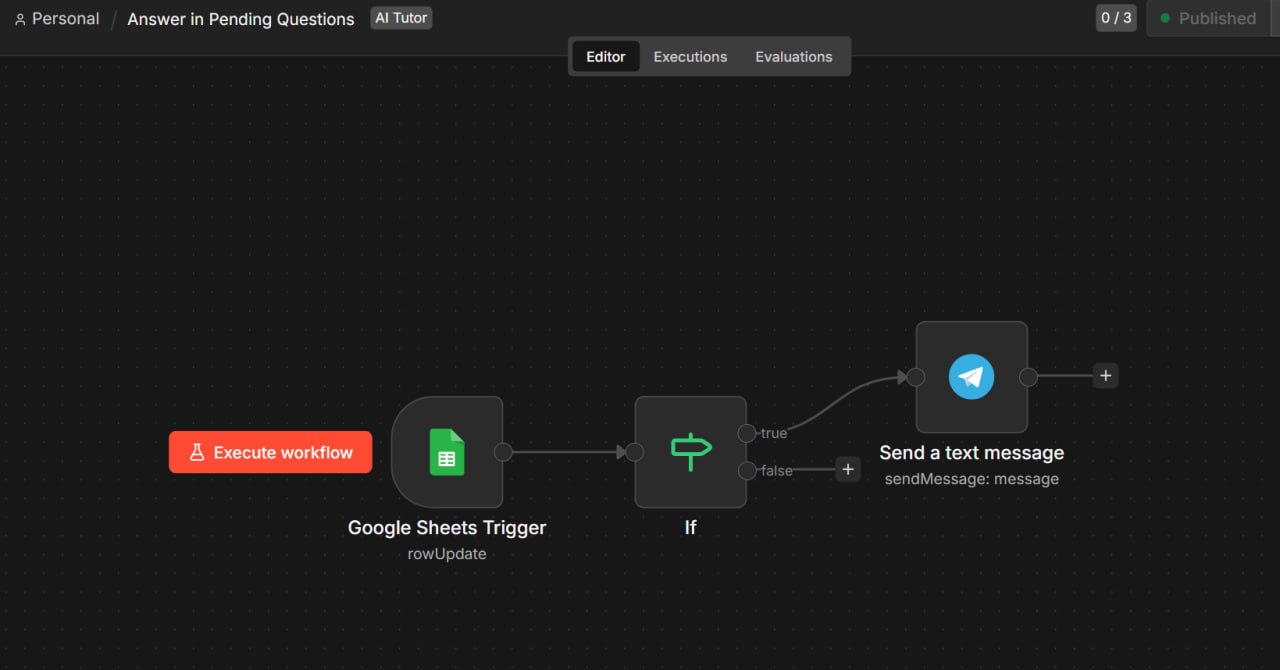The width and height of the screenshot is (1280, 670).
Task: Open the Personal project breadcrumb
Action: (57, 19)
